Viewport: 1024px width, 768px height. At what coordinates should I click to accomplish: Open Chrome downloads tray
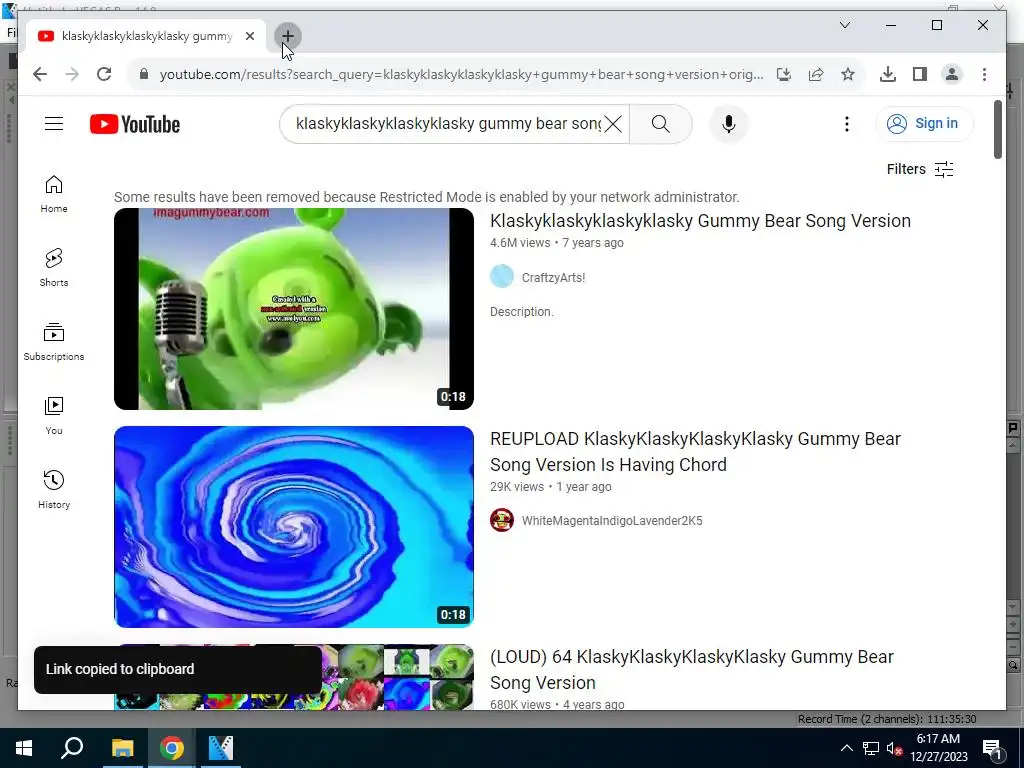coord(888,74)
